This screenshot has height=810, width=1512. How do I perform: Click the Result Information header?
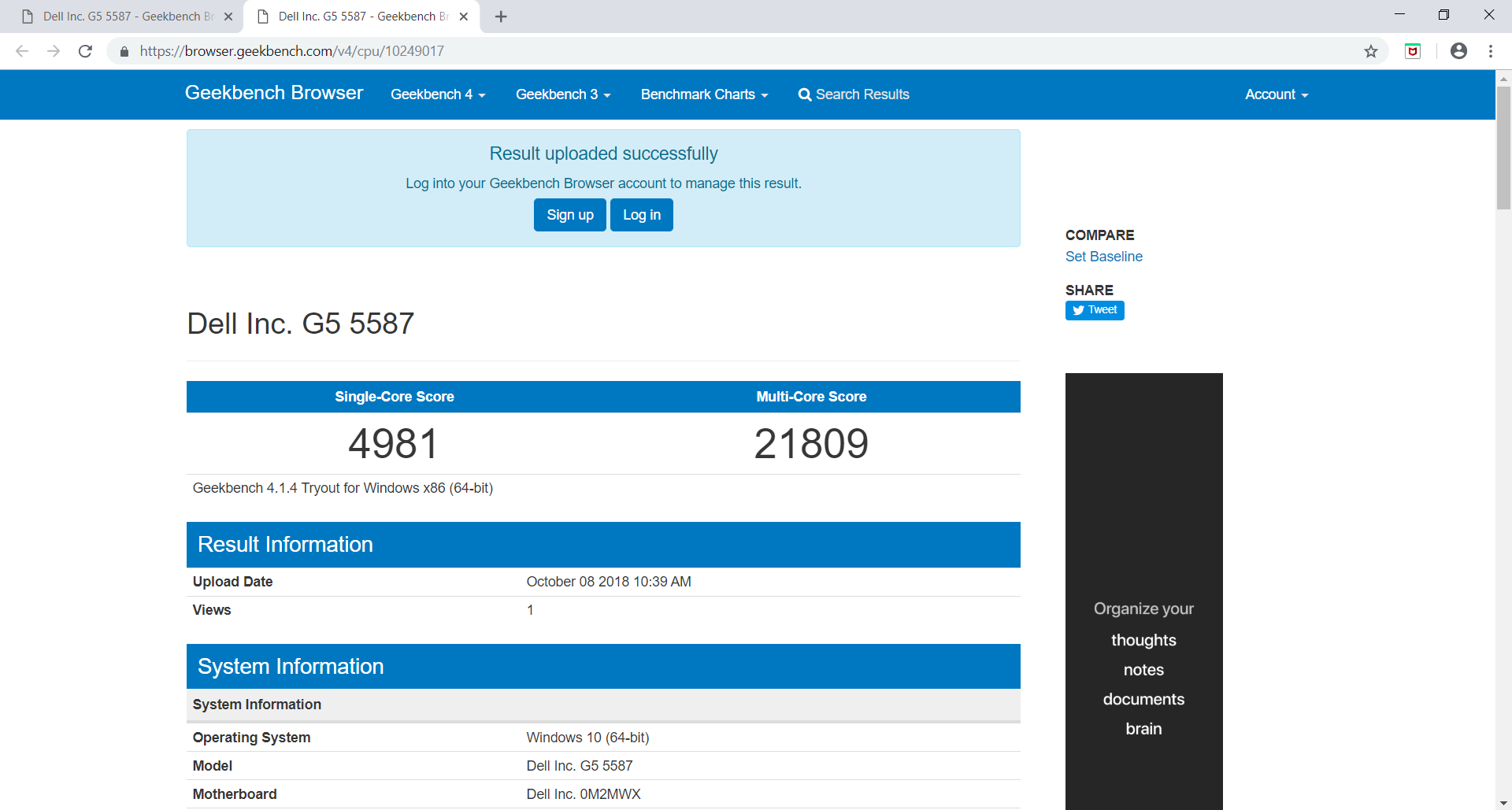coord(603,545)
